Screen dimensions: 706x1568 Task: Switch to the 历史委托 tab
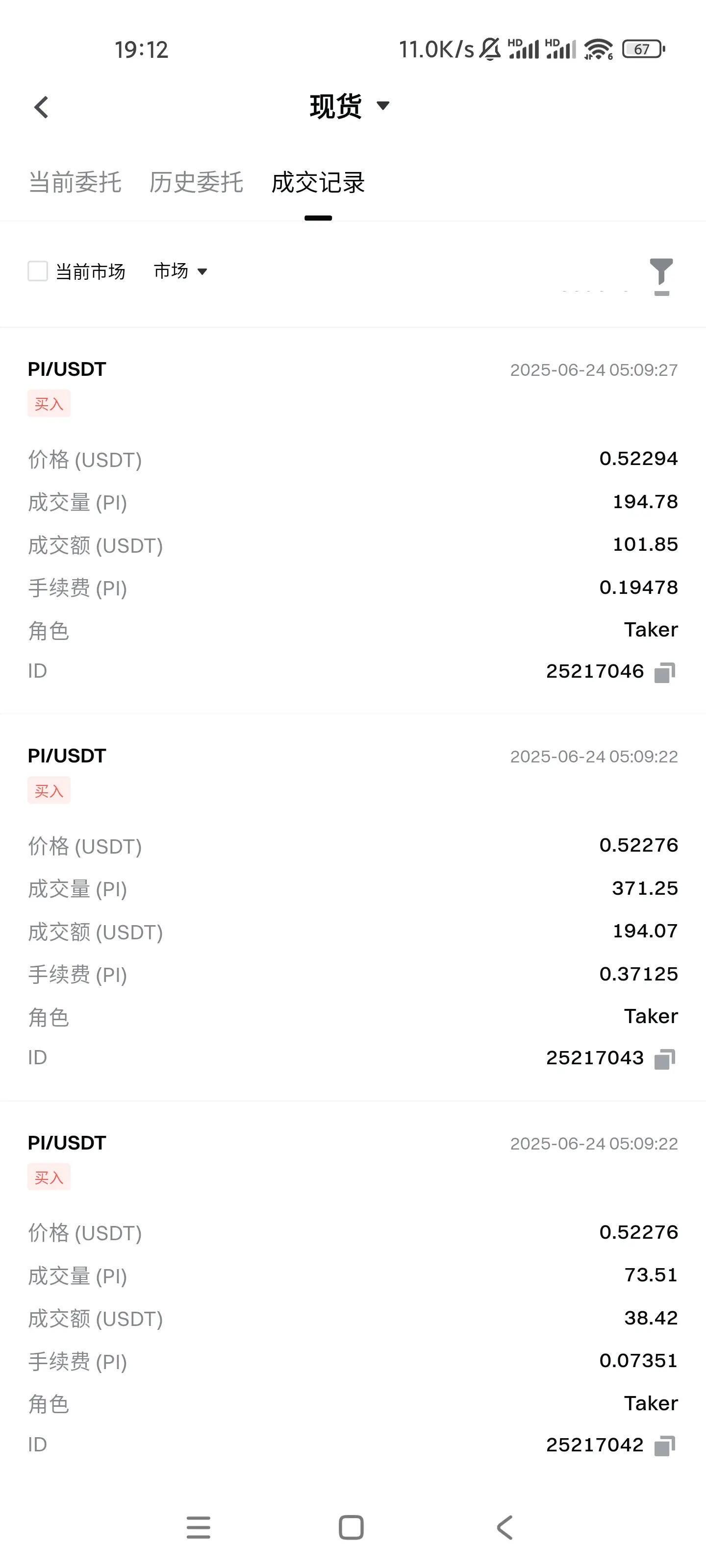[196, 182]
